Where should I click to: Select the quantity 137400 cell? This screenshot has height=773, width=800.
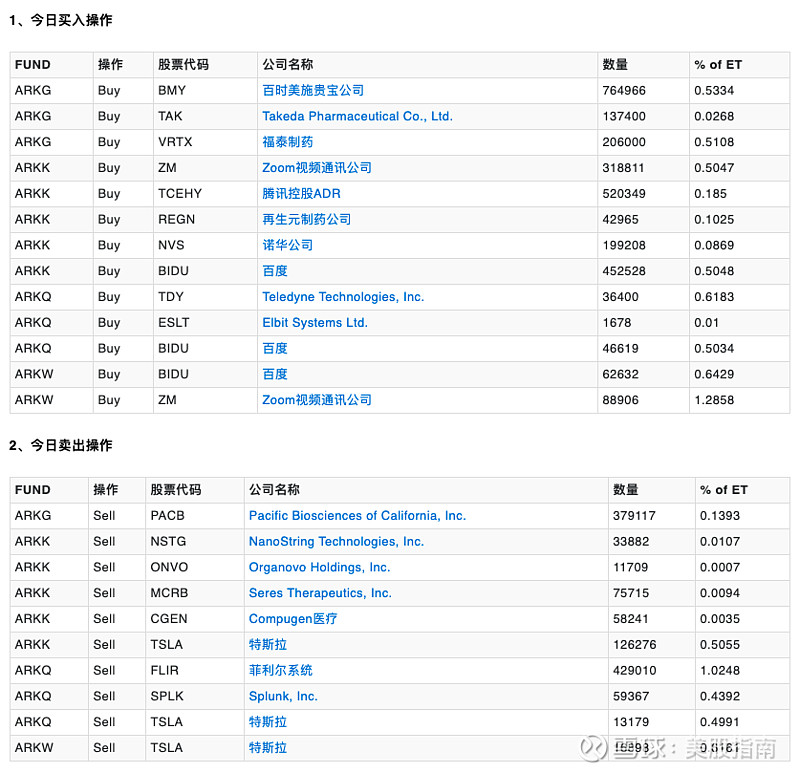[x=643, y=116]
